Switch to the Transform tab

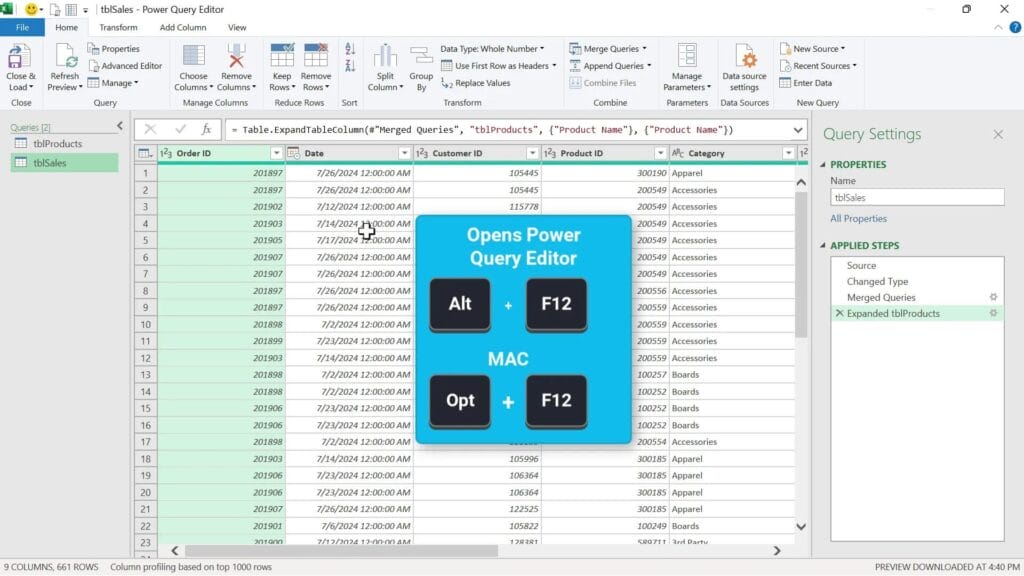point(118,27)
